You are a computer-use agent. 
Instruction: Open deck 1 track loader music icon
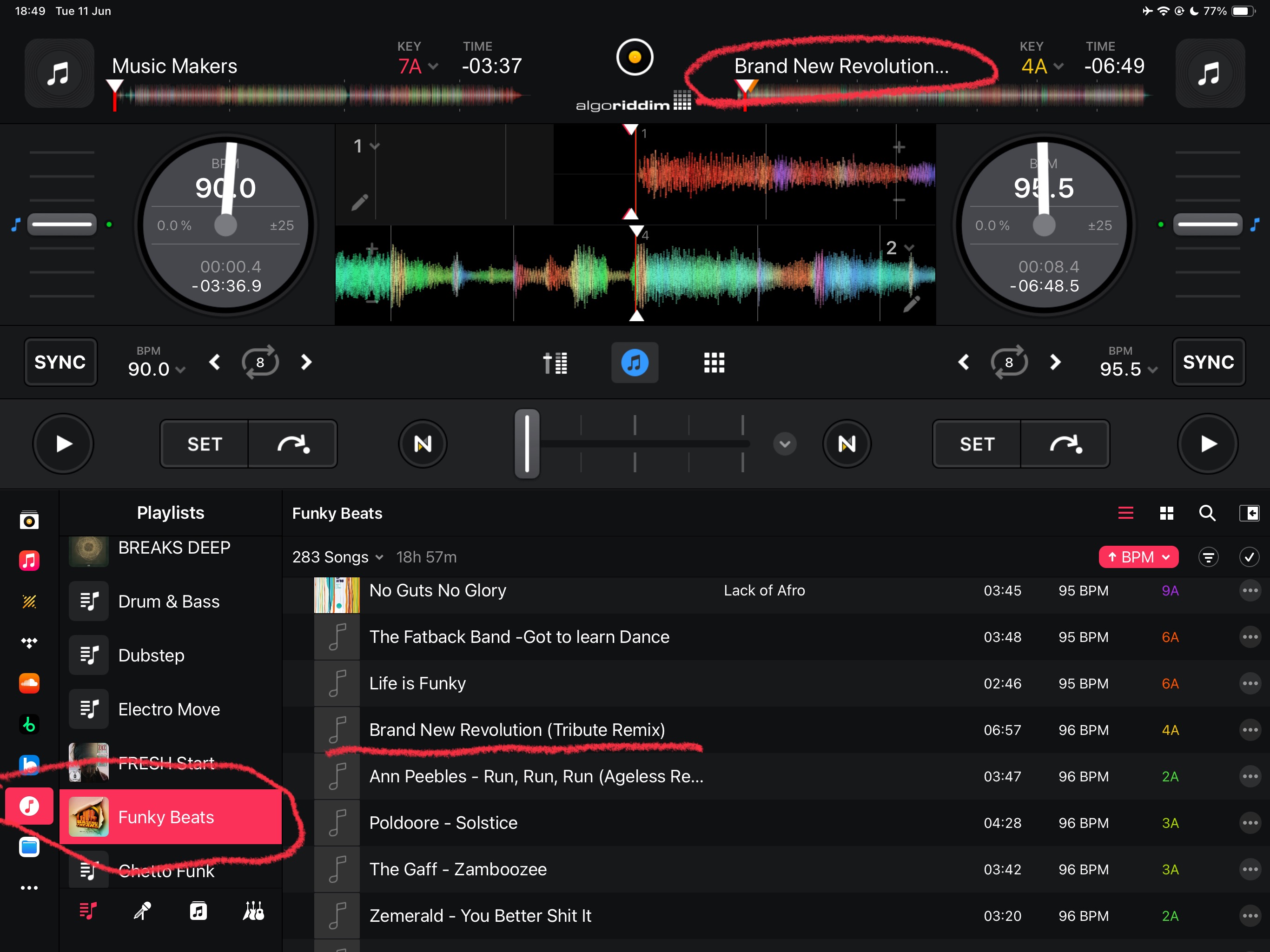pos(59,73)
